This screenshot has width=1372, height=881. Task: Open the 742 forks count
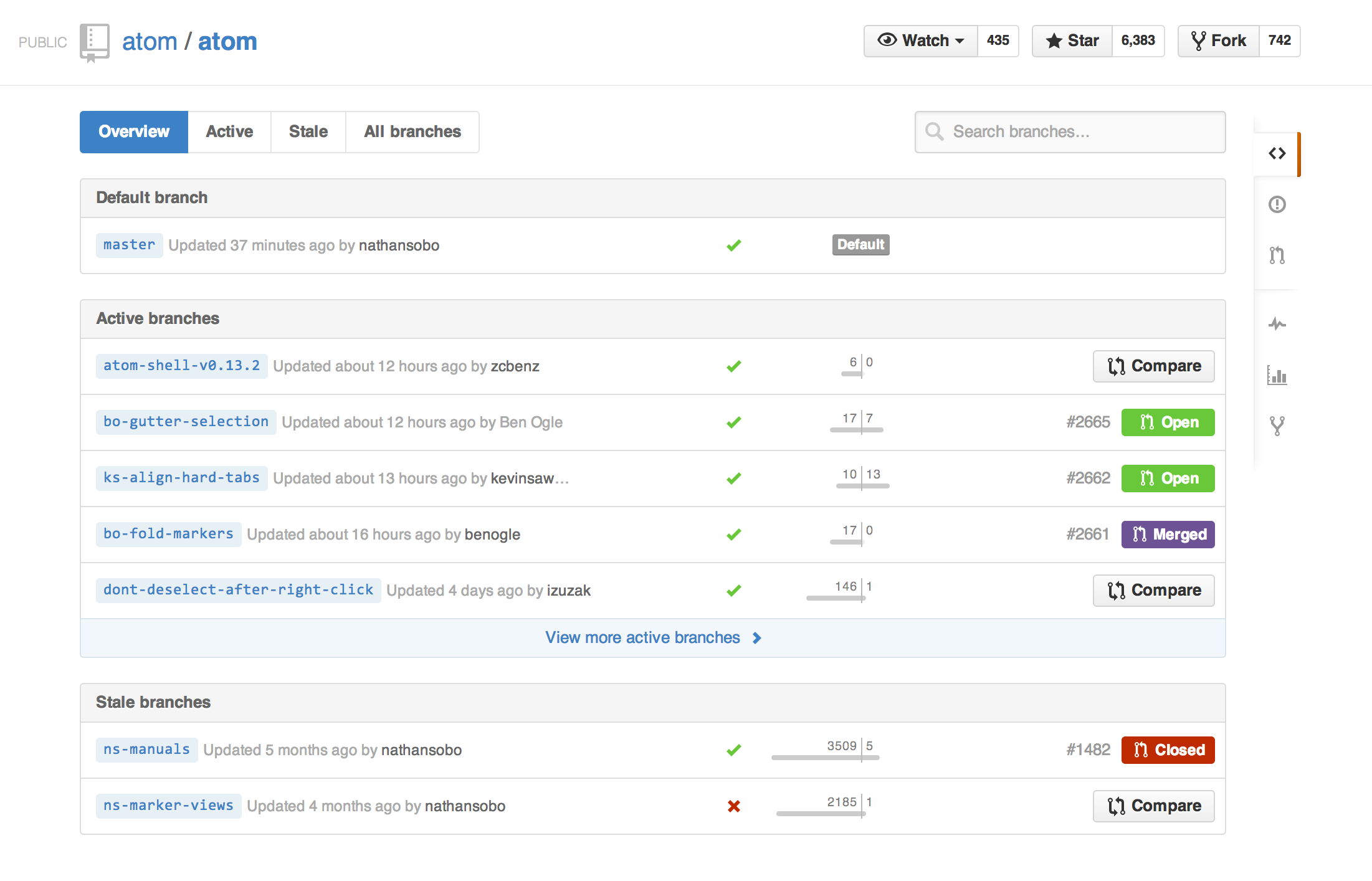tap(1280, 41)
